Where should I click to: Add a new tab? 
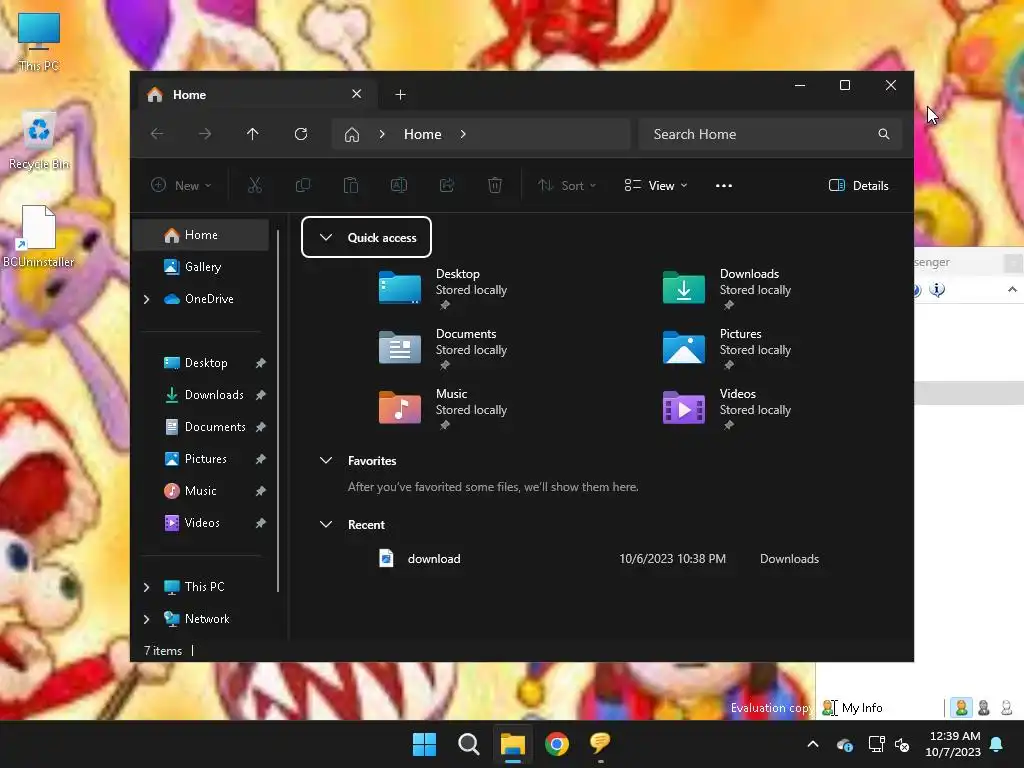point(400,95)
